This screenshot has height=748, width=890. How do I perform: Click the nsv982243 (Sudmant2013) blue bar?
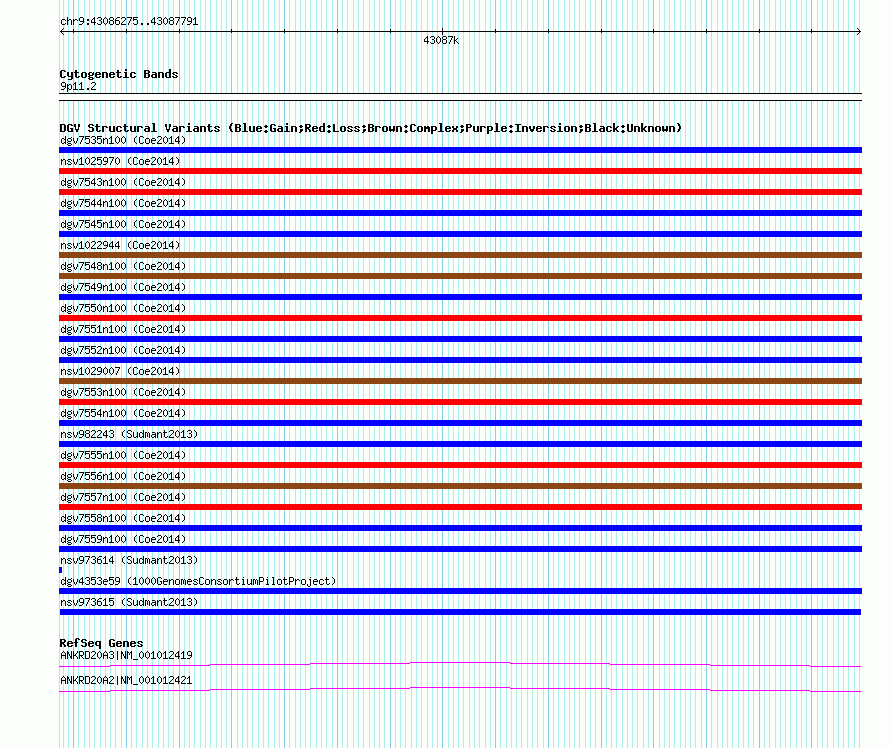click(x=460, y=444)
